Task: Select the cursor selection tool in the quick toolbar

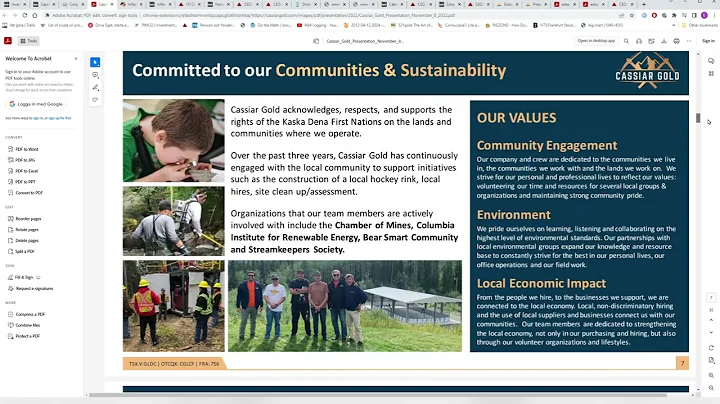Action: coord(95,62)
